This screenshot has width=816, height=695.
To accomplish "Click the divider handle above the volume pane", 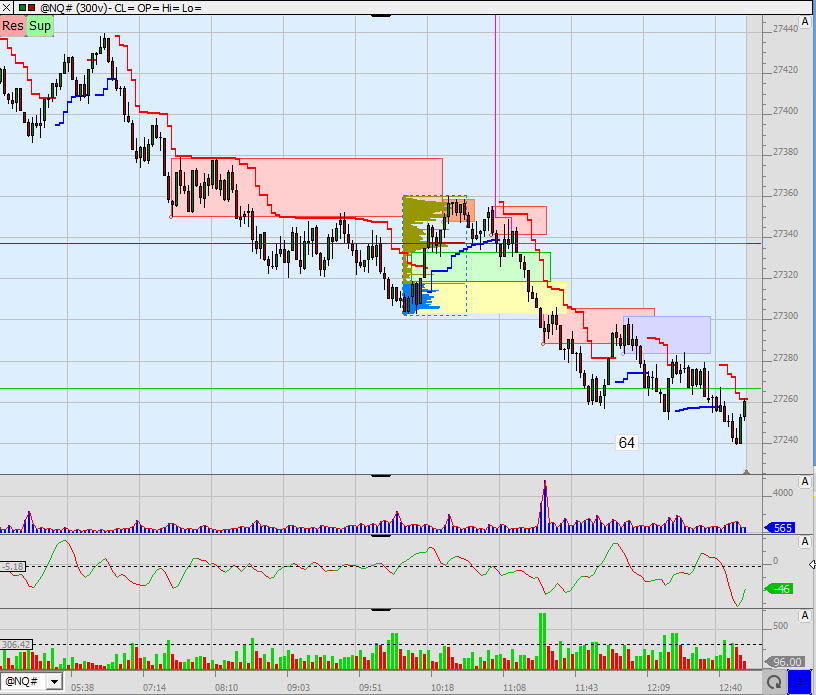I will click(x=381, y=476).
